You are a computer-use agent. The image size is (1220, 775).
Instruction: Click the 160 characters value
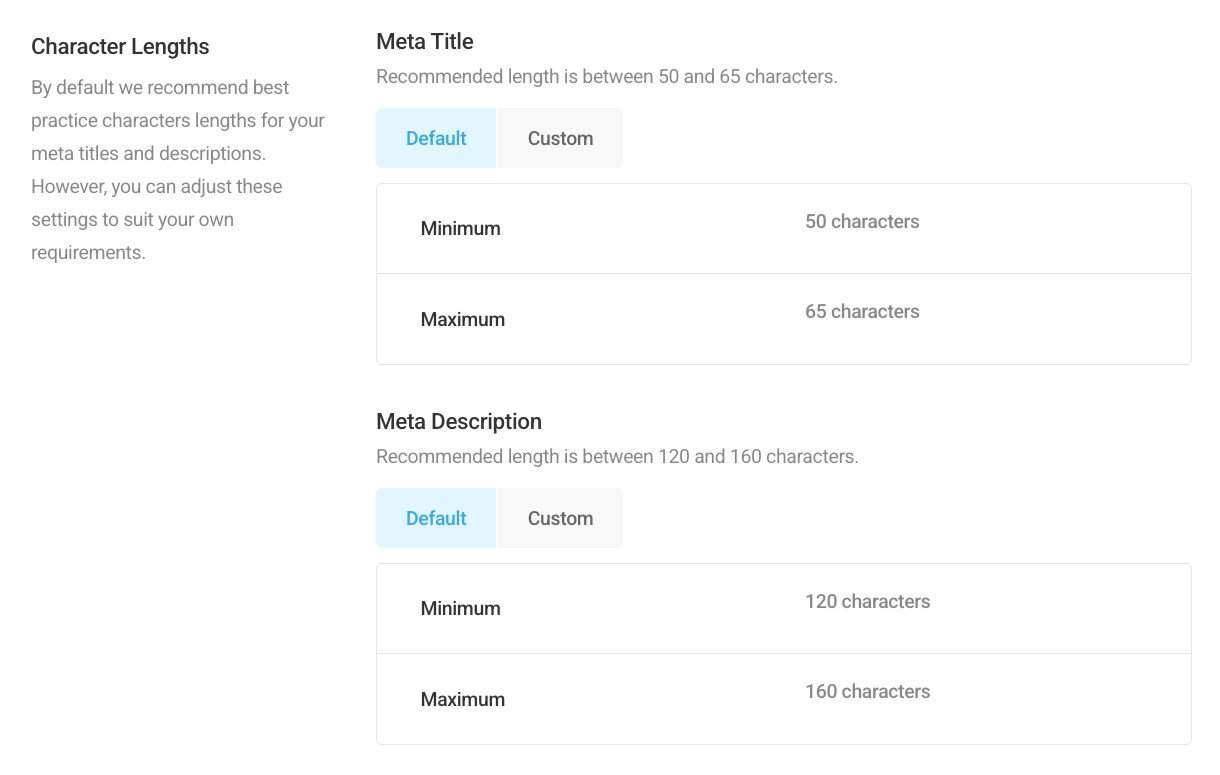(867, 691)
